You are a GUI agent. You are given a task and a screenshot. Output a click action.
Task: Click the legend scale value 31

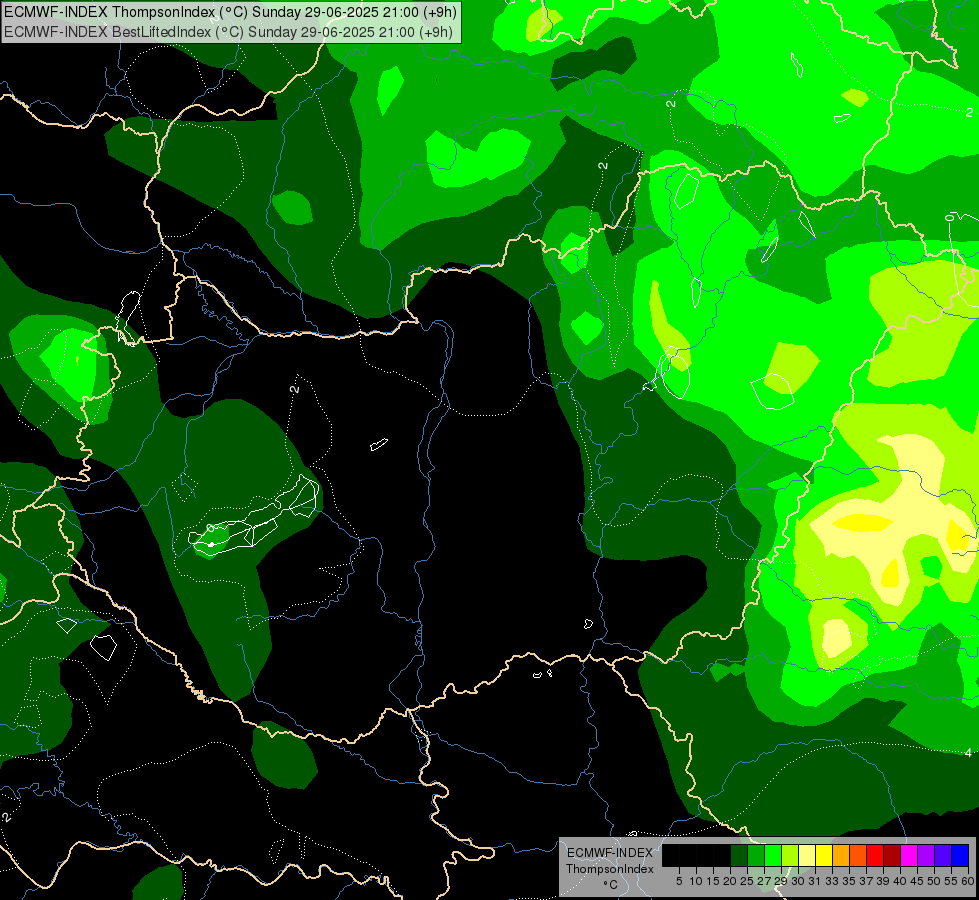815,881
